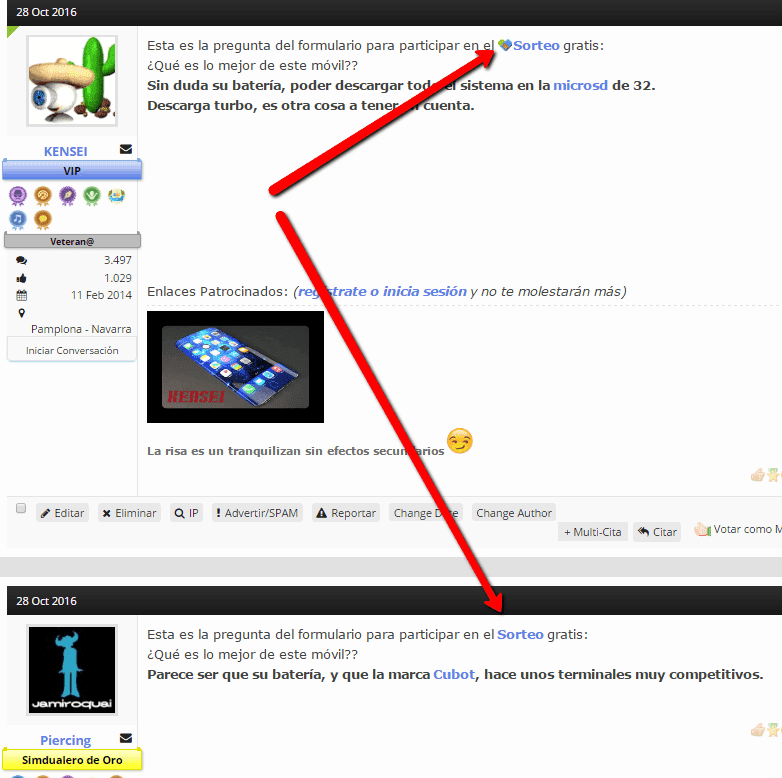Click the Change Date button

[x=426, y=513]
